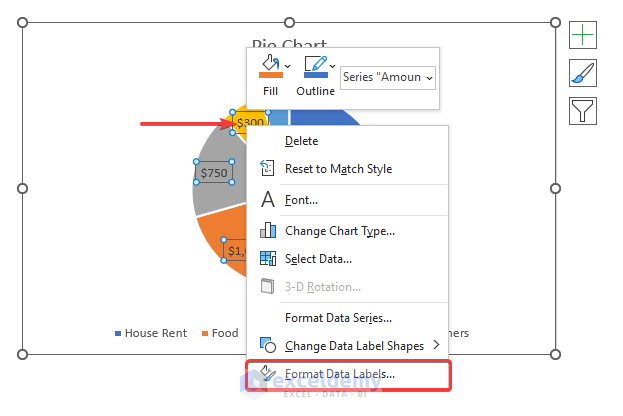Image resolution: width=623 pixels, height=416 pixels.
Task: Expand the Fill color dropdown arrow
Action: click(287, 66)
